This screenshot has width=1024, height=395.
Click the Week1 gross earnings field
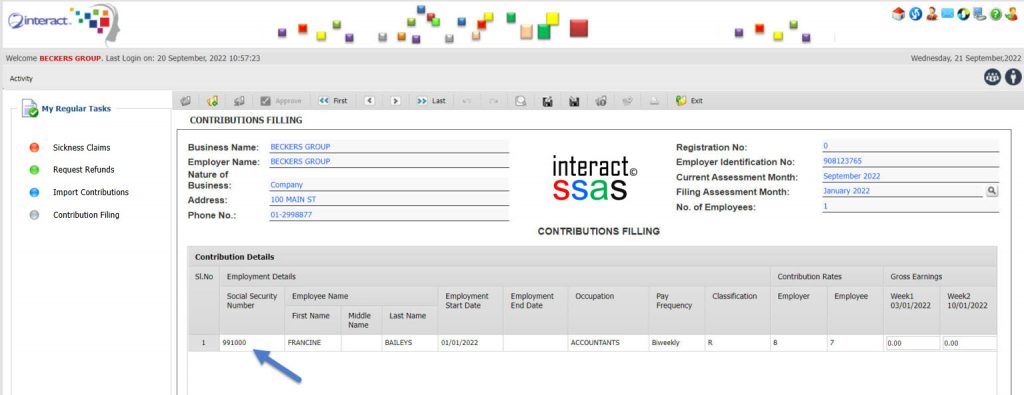(x=912, y=343)
